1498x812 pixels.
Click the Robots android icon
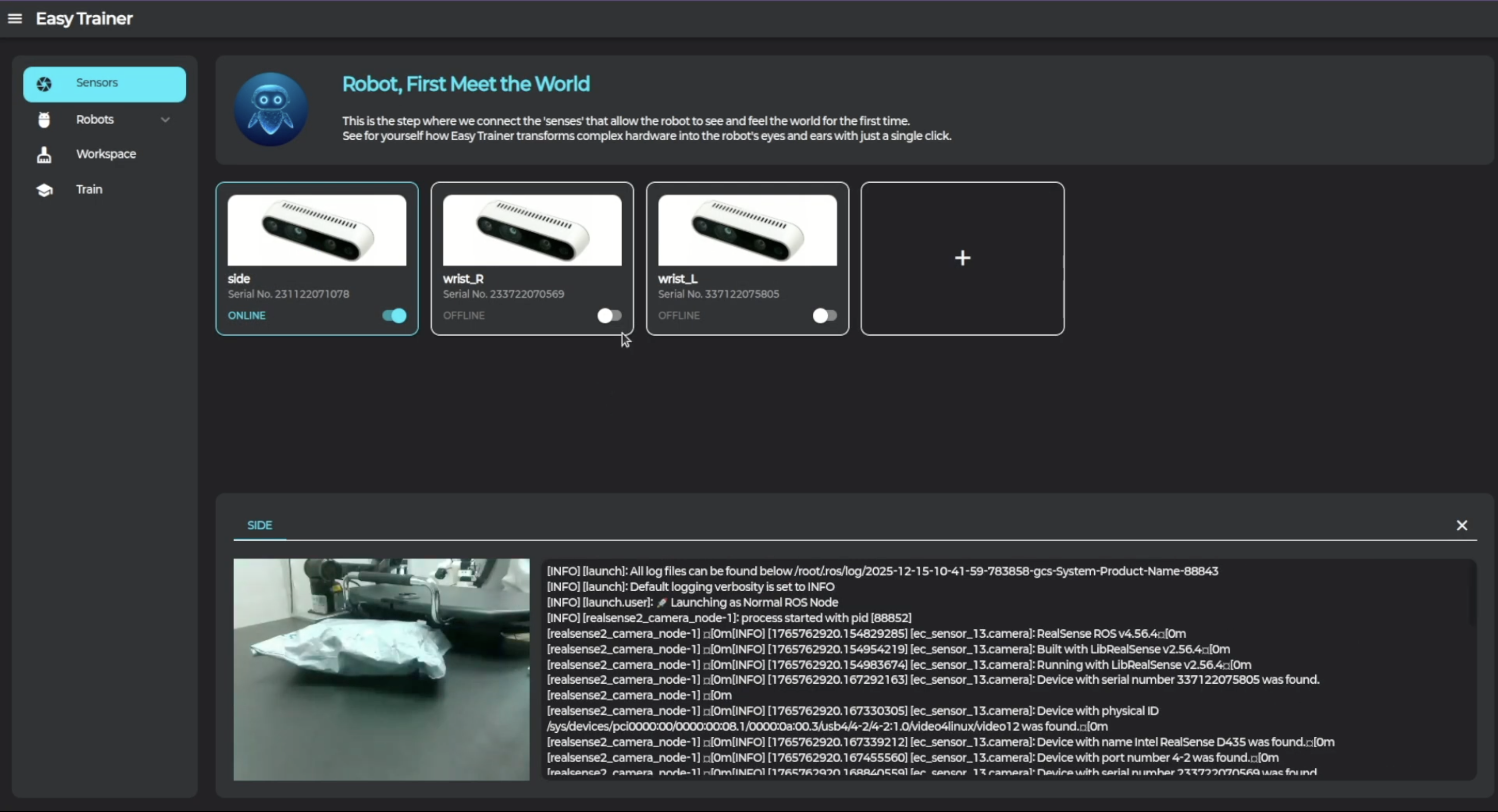tap(44, 120)
